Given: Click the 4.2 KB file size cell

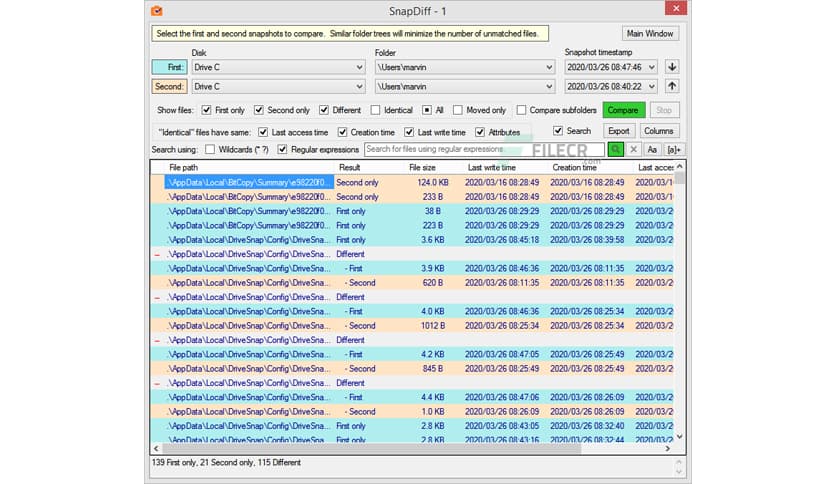Looking at the screenshot, I should point(432,354).
